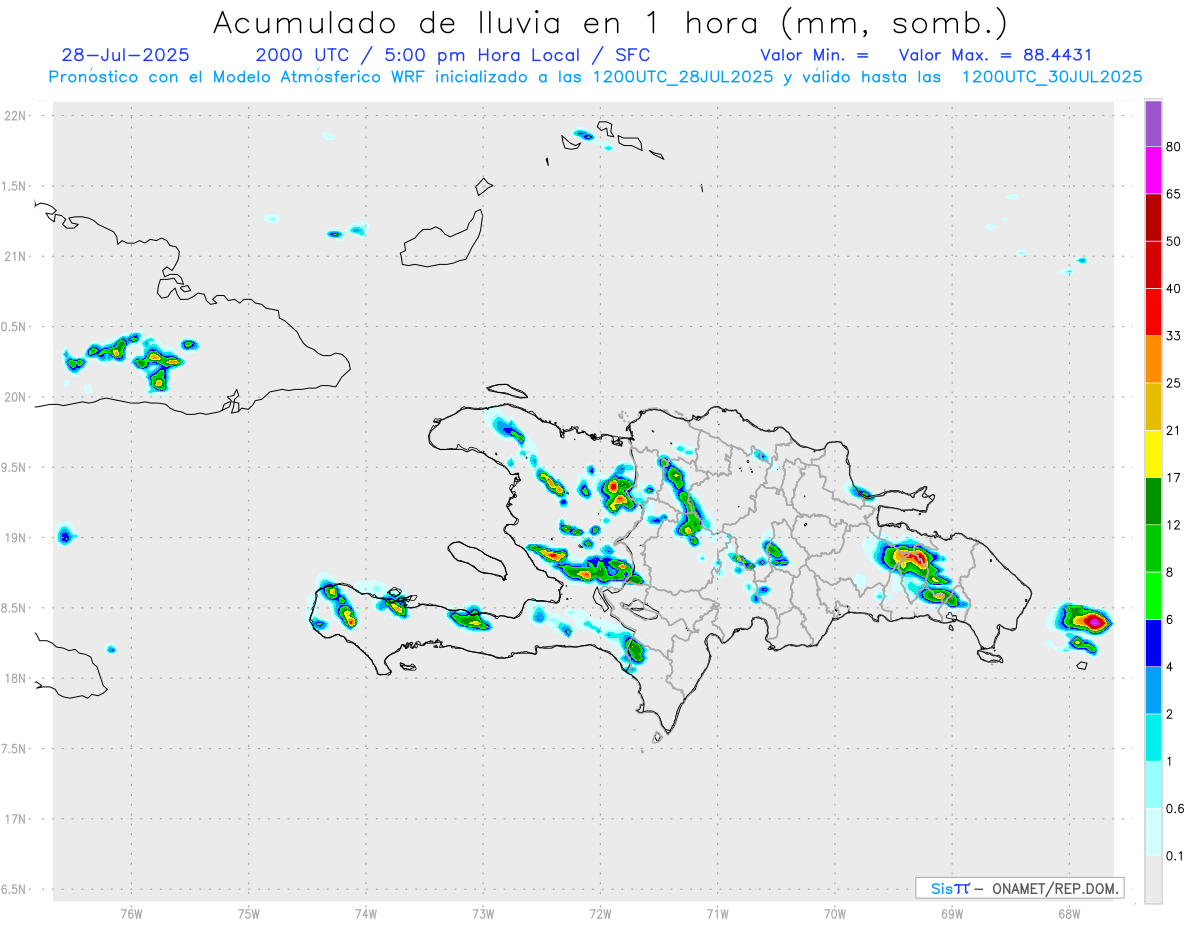Pick the cyan swatch between 1 and 2

point(1153,737)
